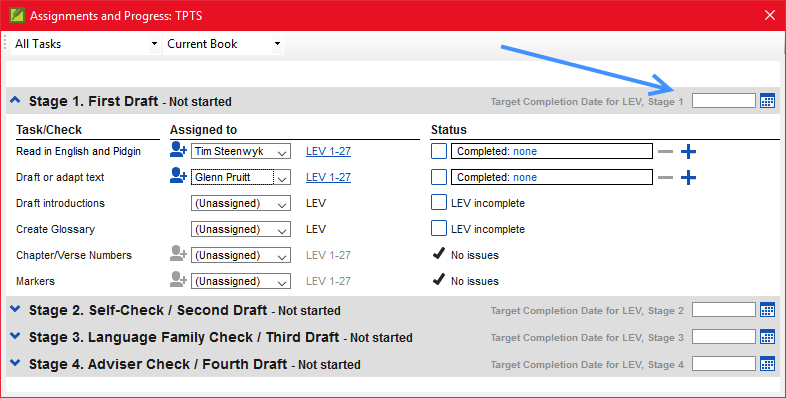Viewport: 786px width, 398px height.
Task: Expand Stage 2 Self-Check / Second Draft
Action: (15, 309)
